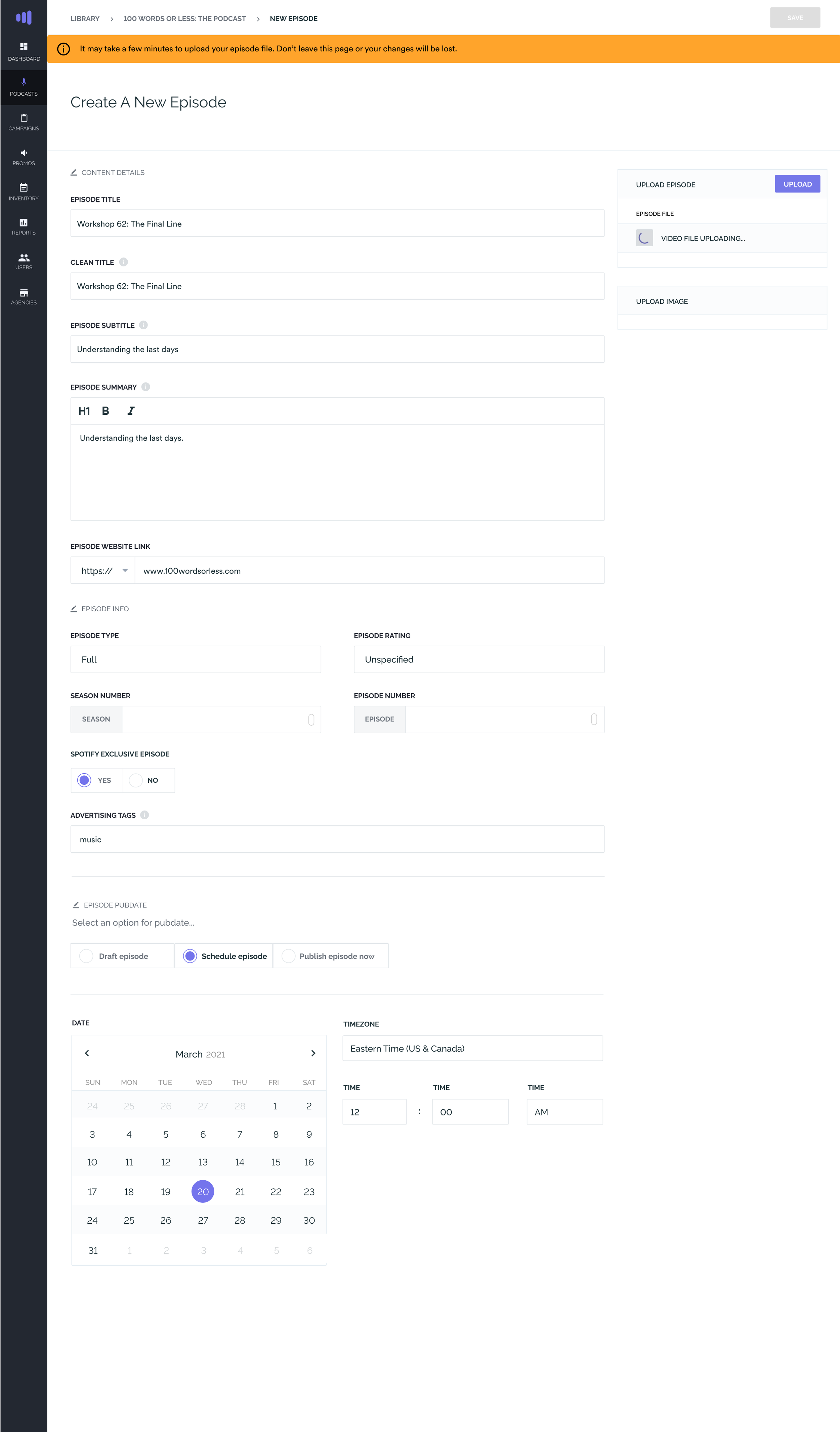Open the Reports chart icon
The height and width of the screenshot is (1432, 840).
pyautogui.click(x=24, y=222)
